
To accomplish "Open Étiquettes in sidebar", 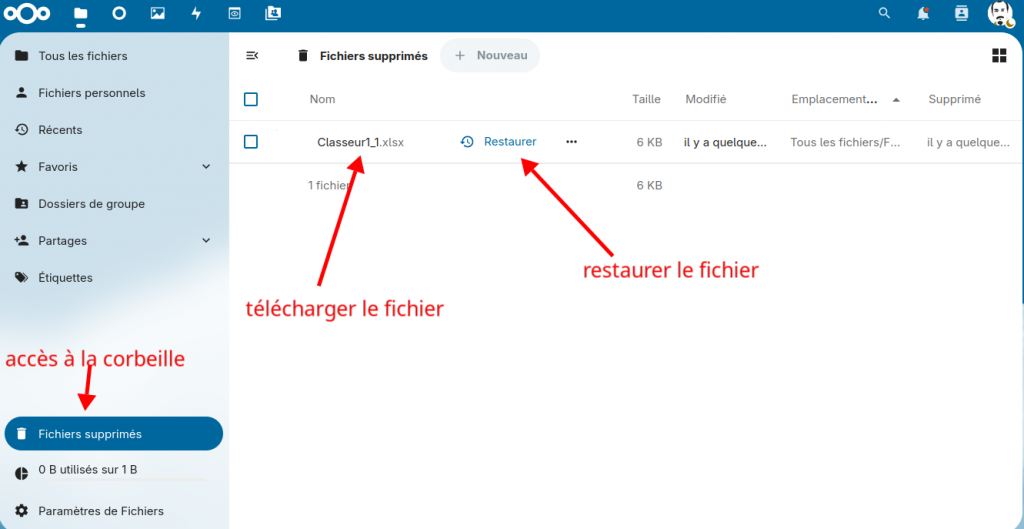I will 115,278.
